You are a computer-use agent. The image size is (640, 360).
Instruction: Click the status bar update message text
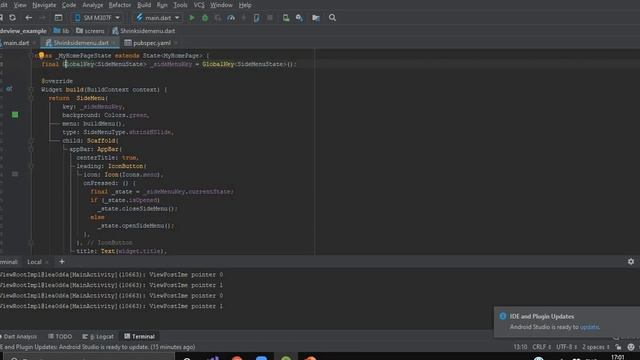click(98, 347)
